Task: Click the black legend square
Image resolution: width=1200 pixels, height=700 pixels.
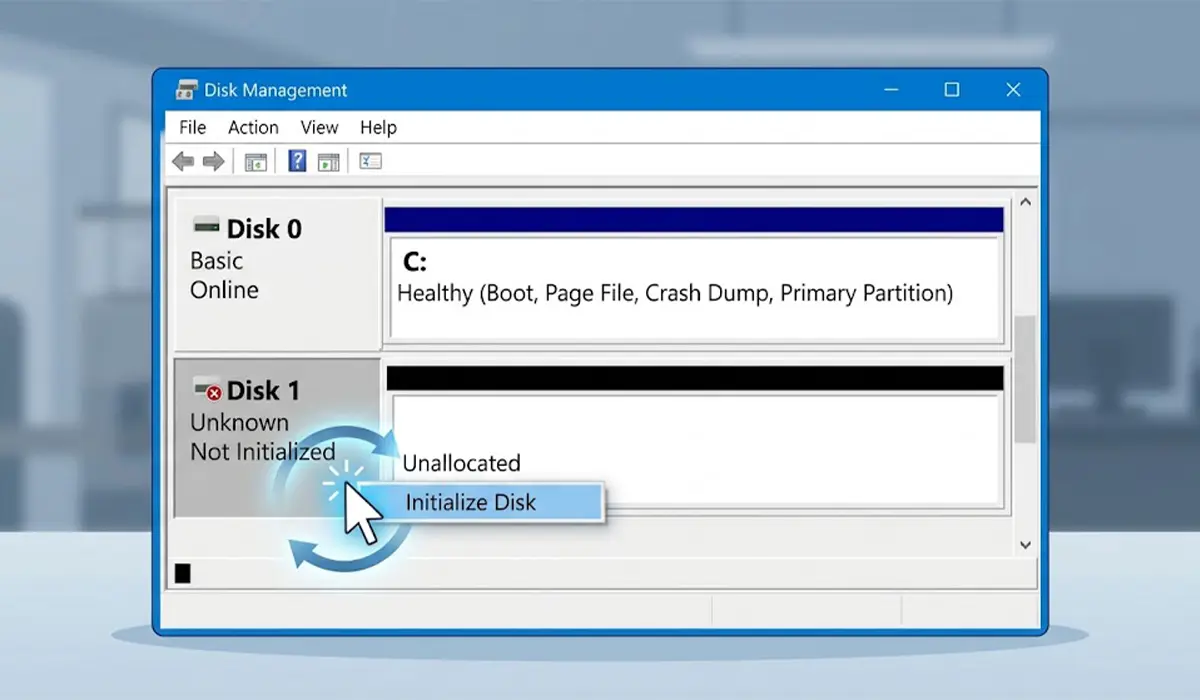Action: point(182,573)
